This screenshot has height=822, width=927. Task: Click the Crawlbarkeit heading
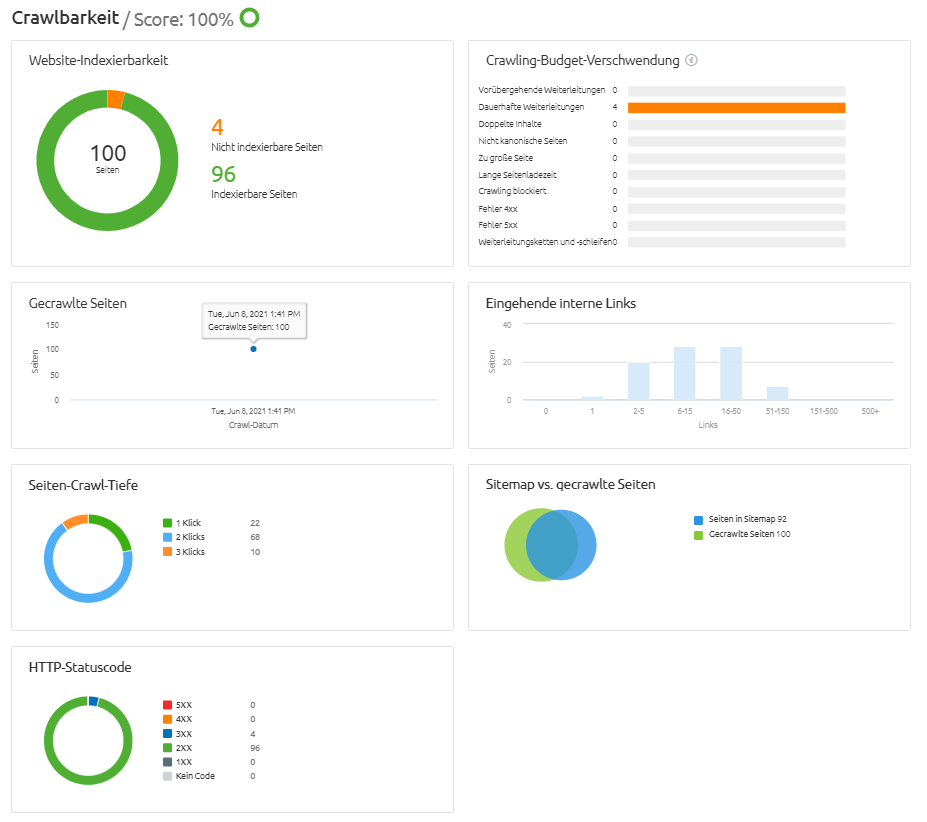click(65, 18)
